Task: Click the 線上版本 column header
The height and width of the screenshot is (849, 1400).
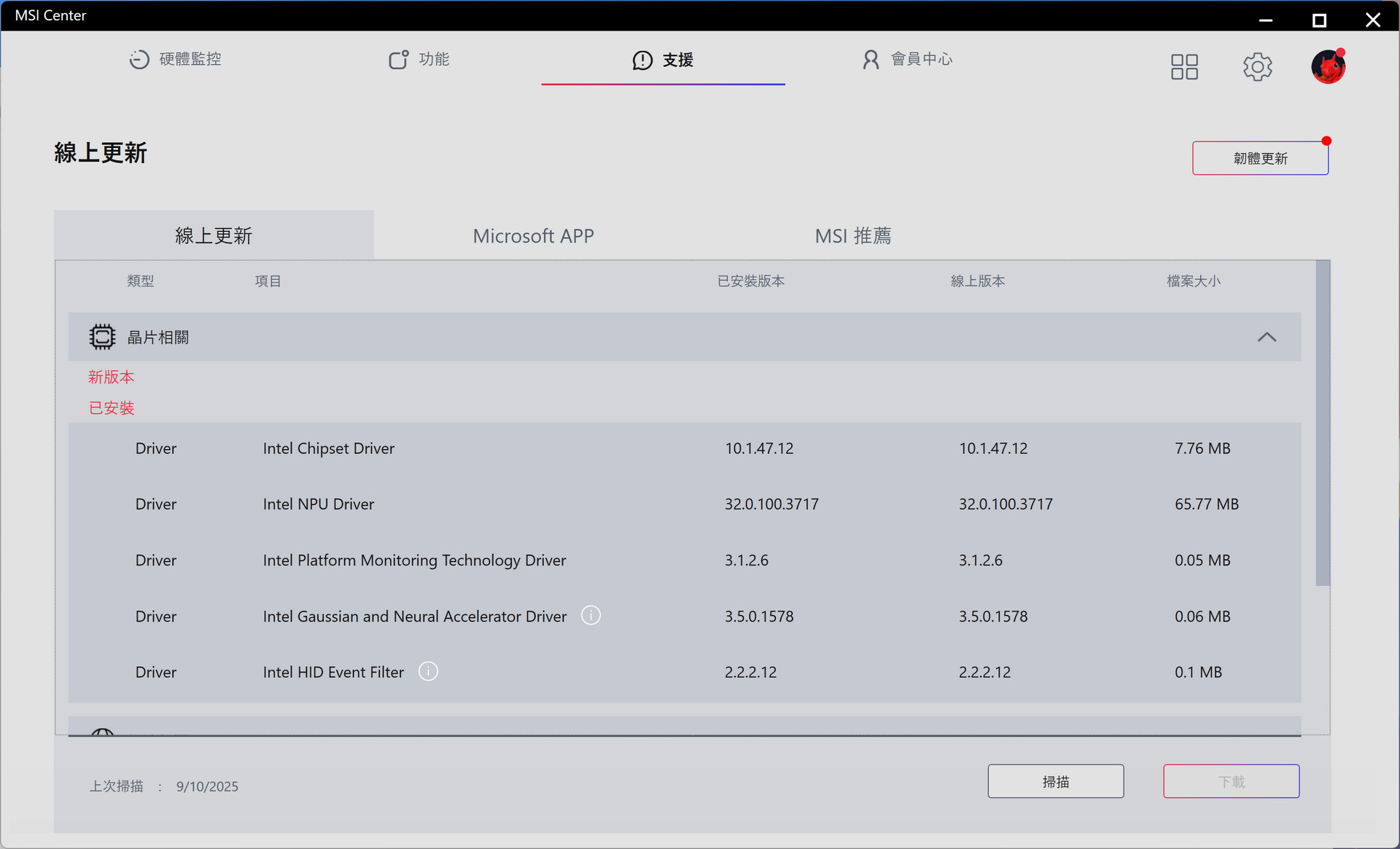Action: click(977, 281)
